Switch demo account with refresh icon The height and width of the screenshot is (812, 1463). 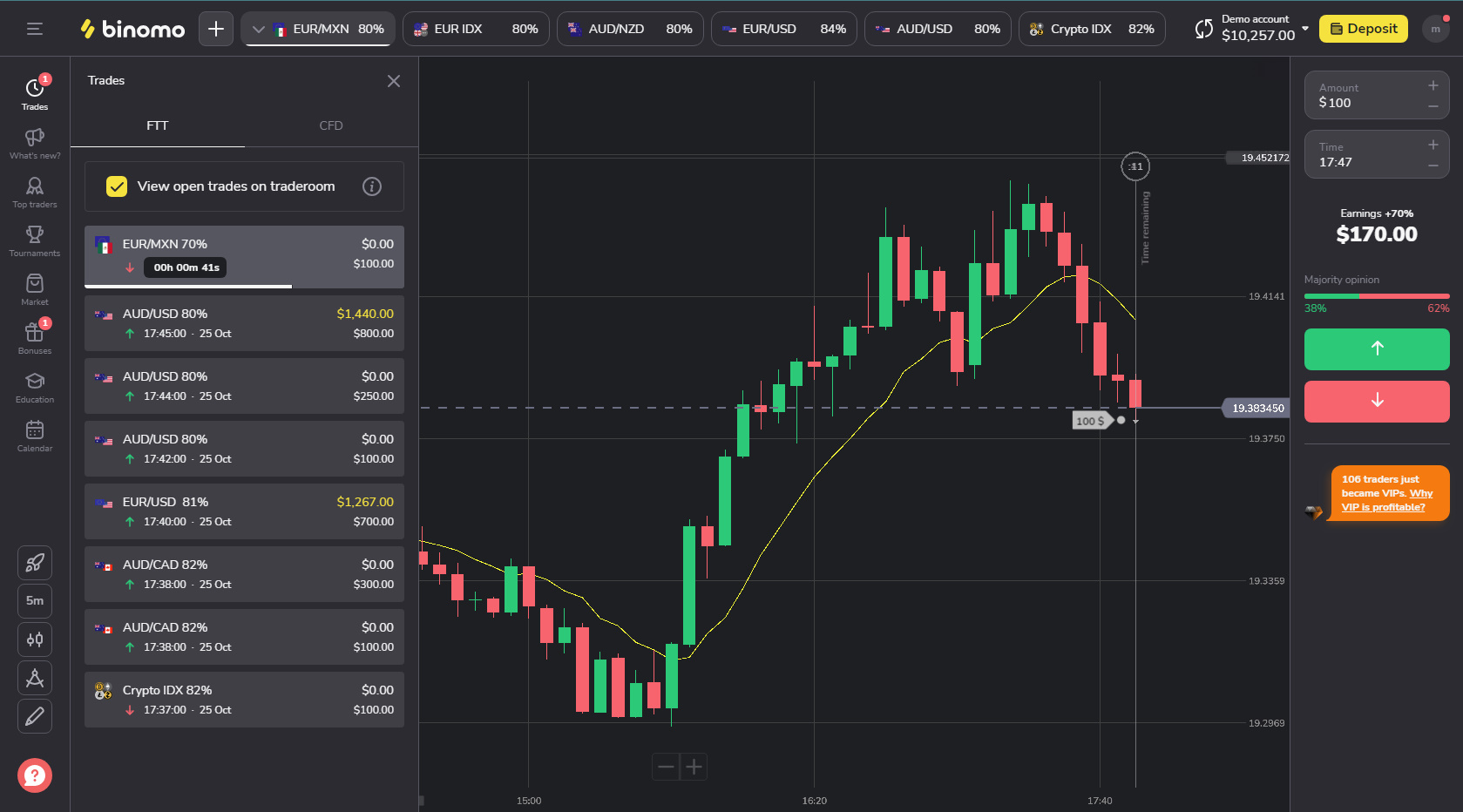[x=1204, y=29]
